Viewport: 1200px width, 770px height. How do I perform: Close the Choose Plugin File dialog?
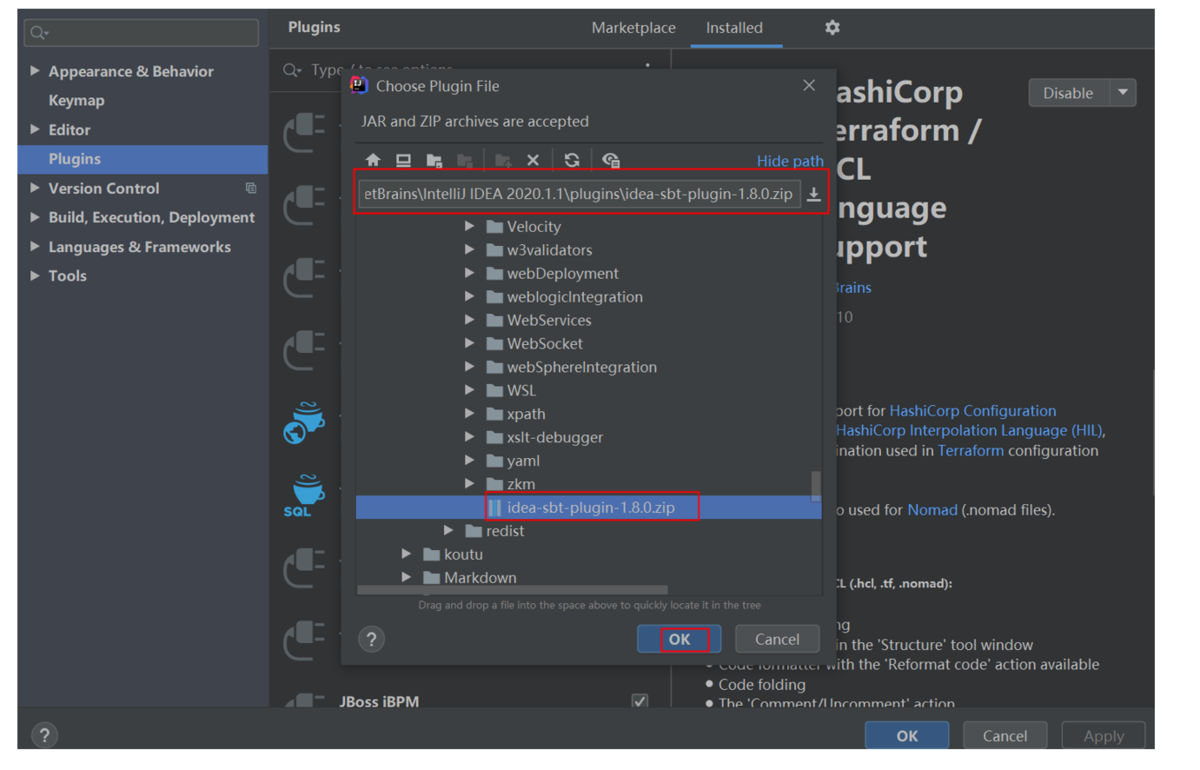(809, 86)
